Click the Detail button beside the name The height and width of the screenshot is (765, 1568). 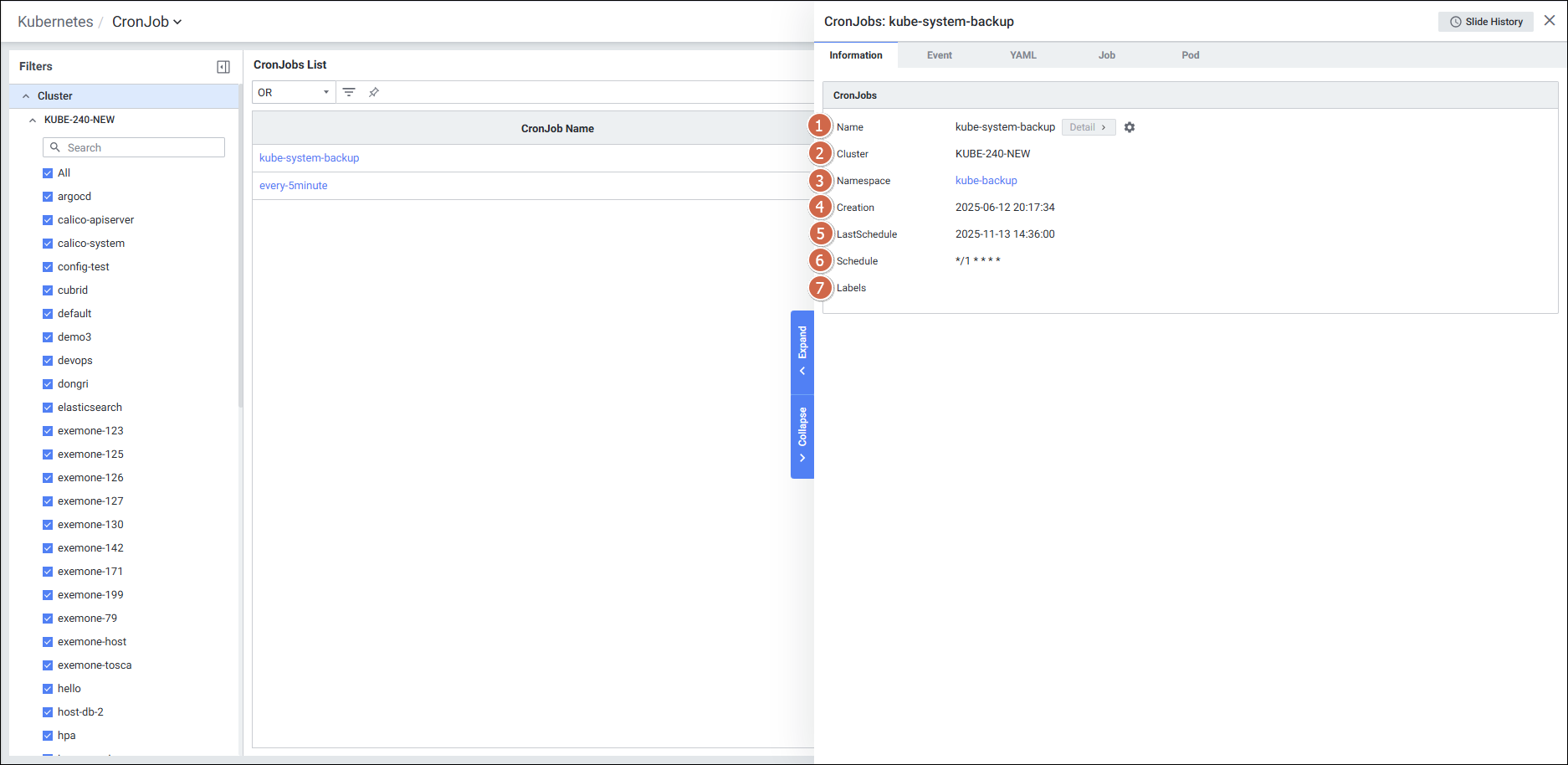pos(1088,127)
